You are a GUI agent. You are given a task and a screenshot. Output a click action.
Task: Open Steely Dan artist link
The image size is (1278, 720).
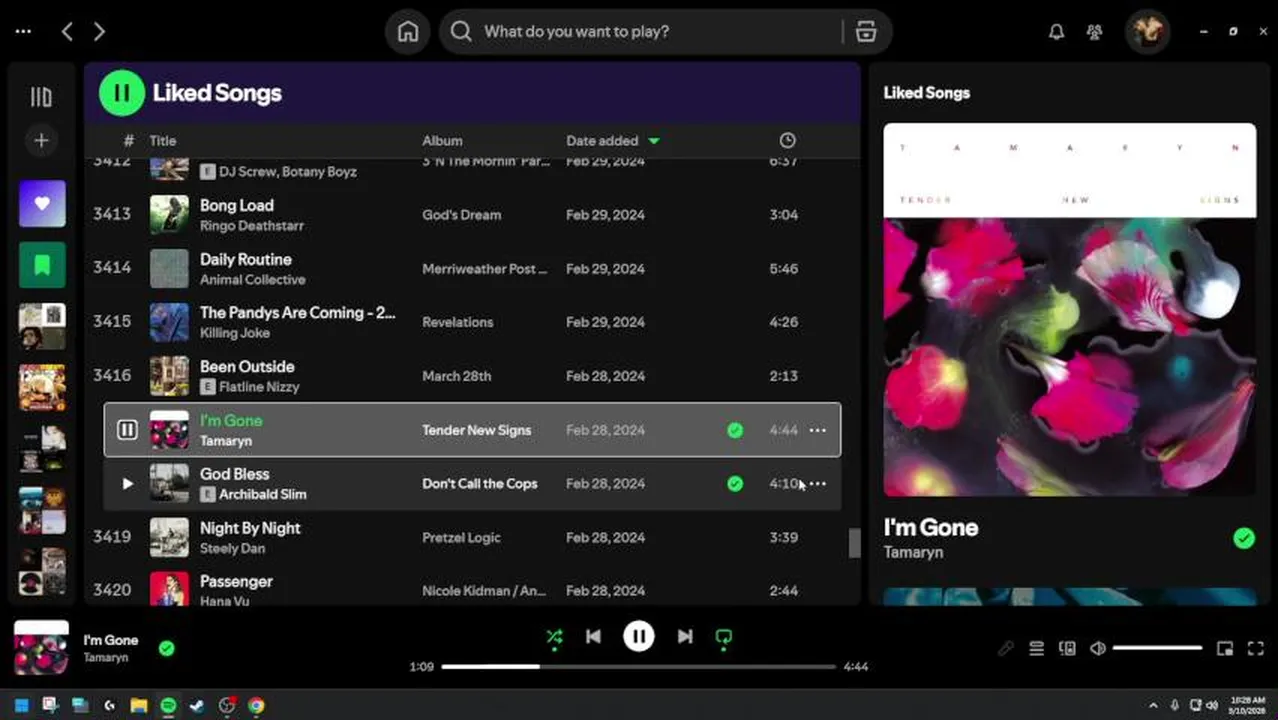[233, 549]
